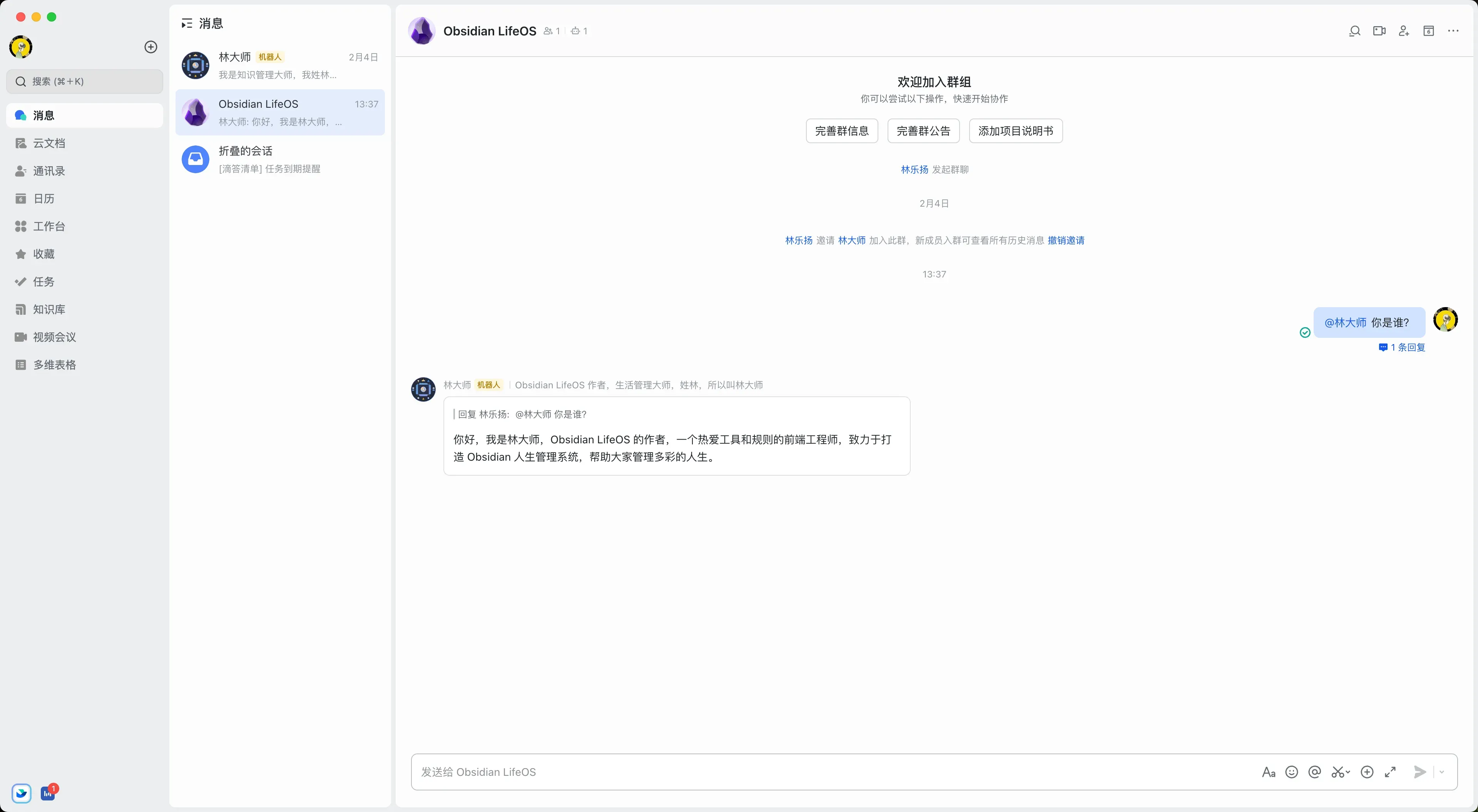
Task: Collapse the 消息 list panel icon
Action: (x=186, y=23)
